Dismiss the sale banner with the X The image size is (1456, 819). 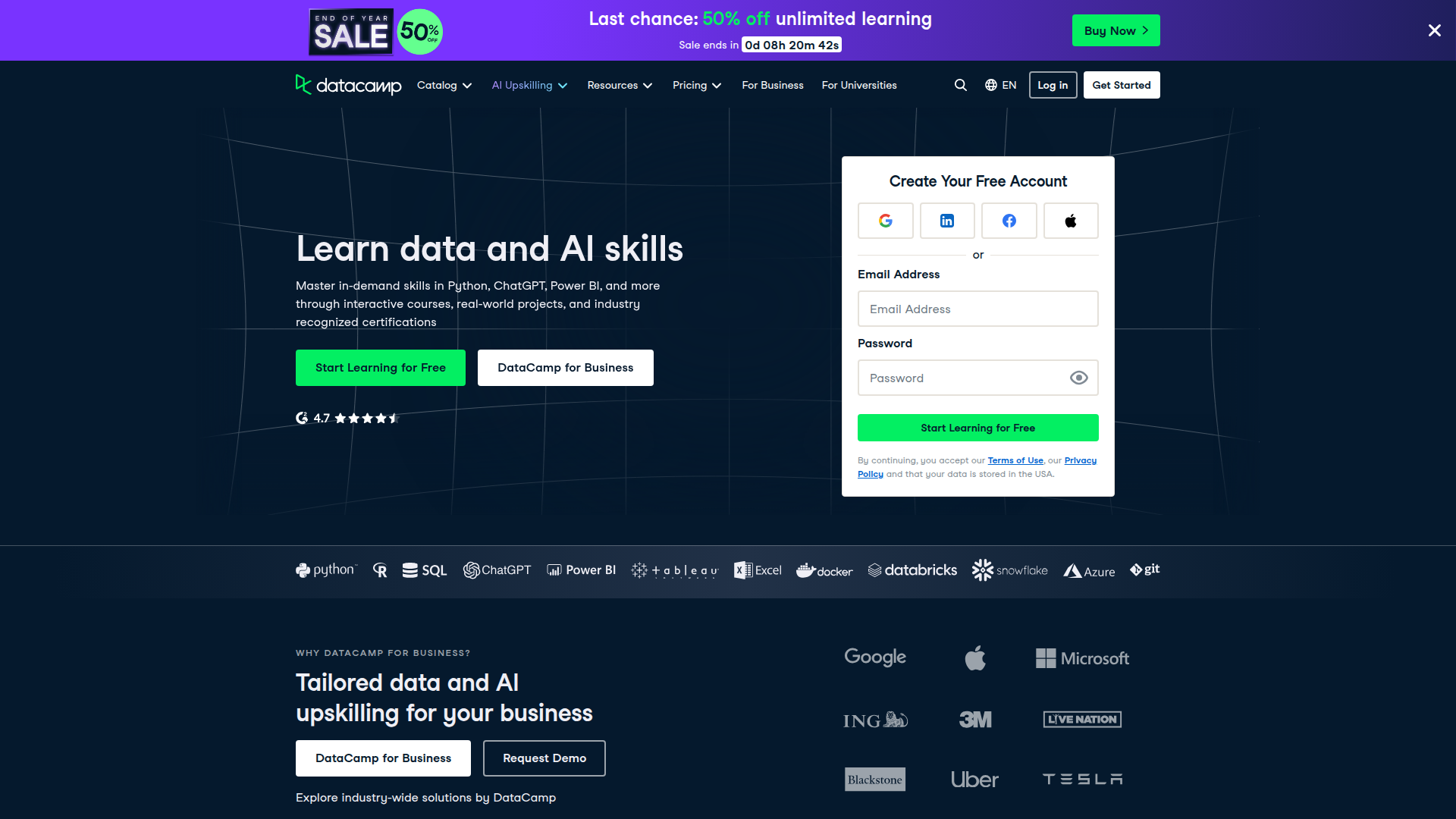(x=1434, y=30)
